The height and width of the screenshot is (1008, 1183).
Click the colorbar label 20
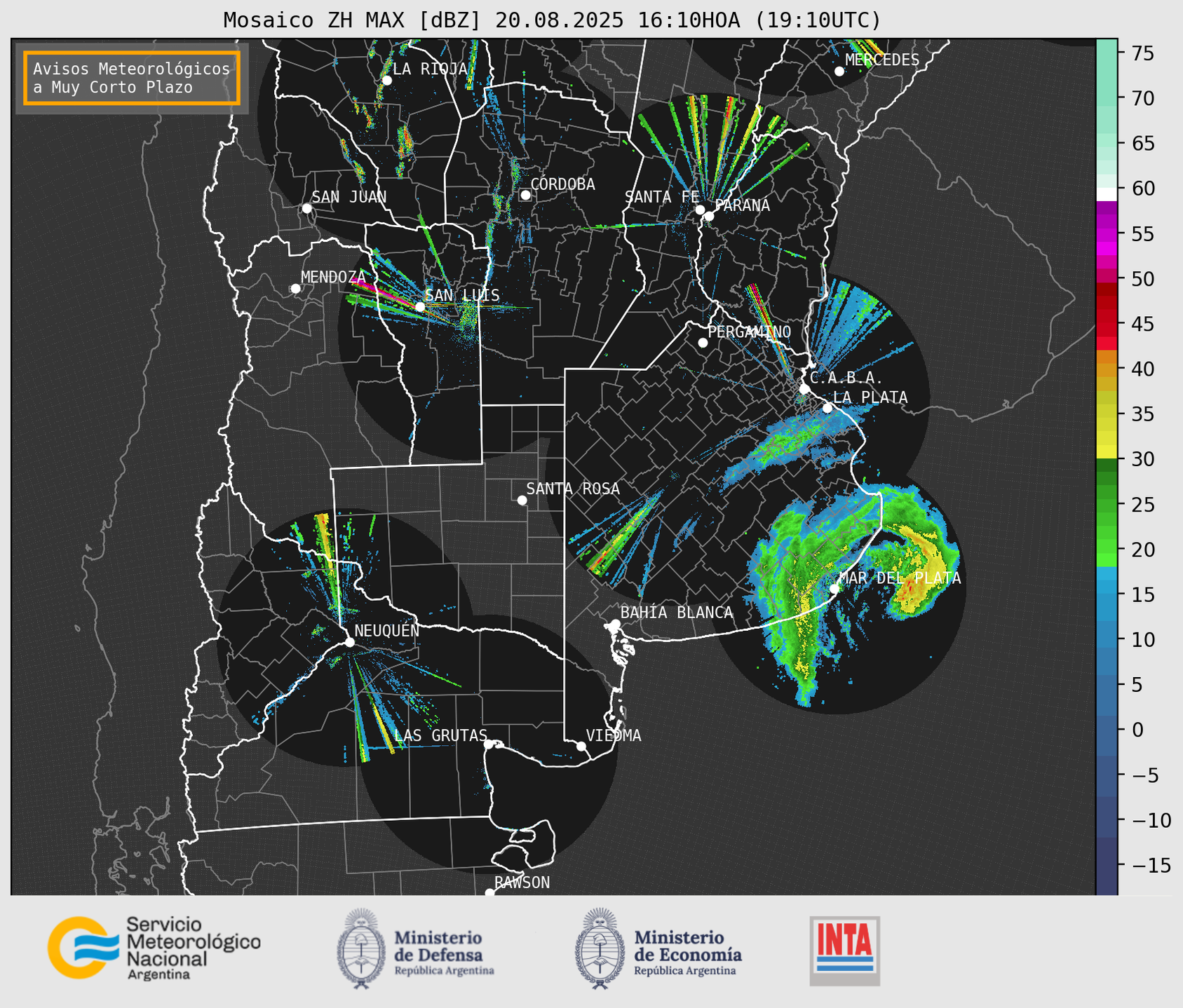point(1142,550)
